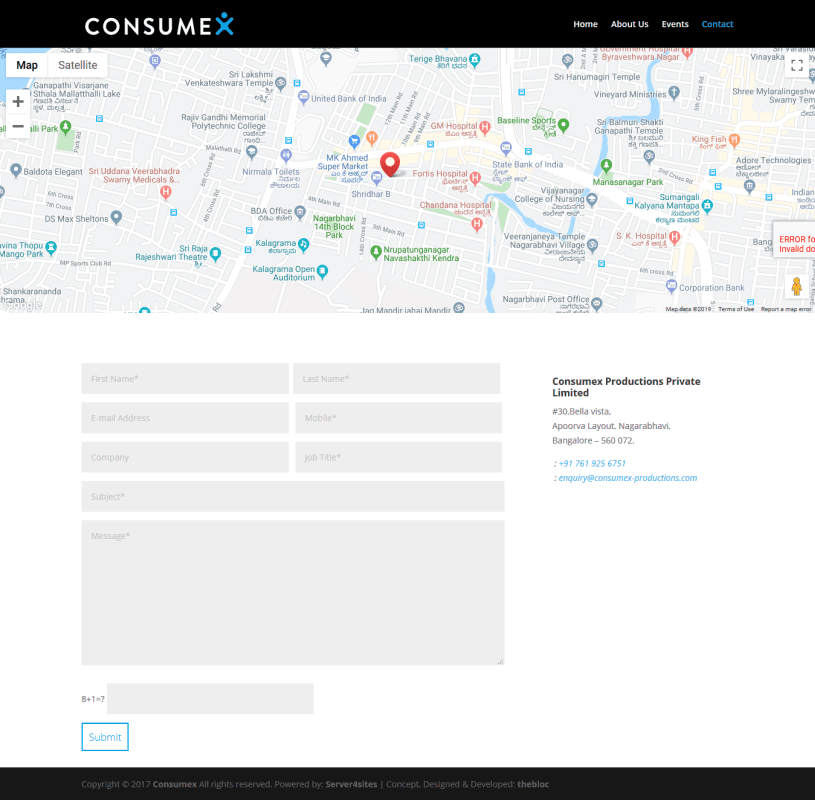815x800 pixels.
Task: Click the Manasanagar Park green marker
Action: [x=606, y=166]
